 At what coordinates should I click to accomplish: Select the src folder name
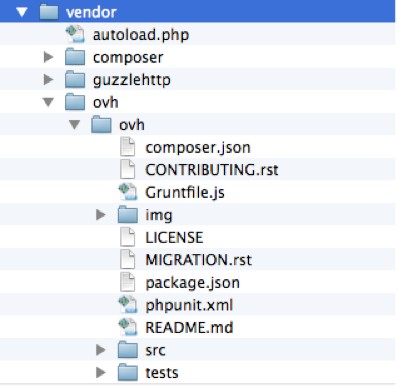(155, 351)
